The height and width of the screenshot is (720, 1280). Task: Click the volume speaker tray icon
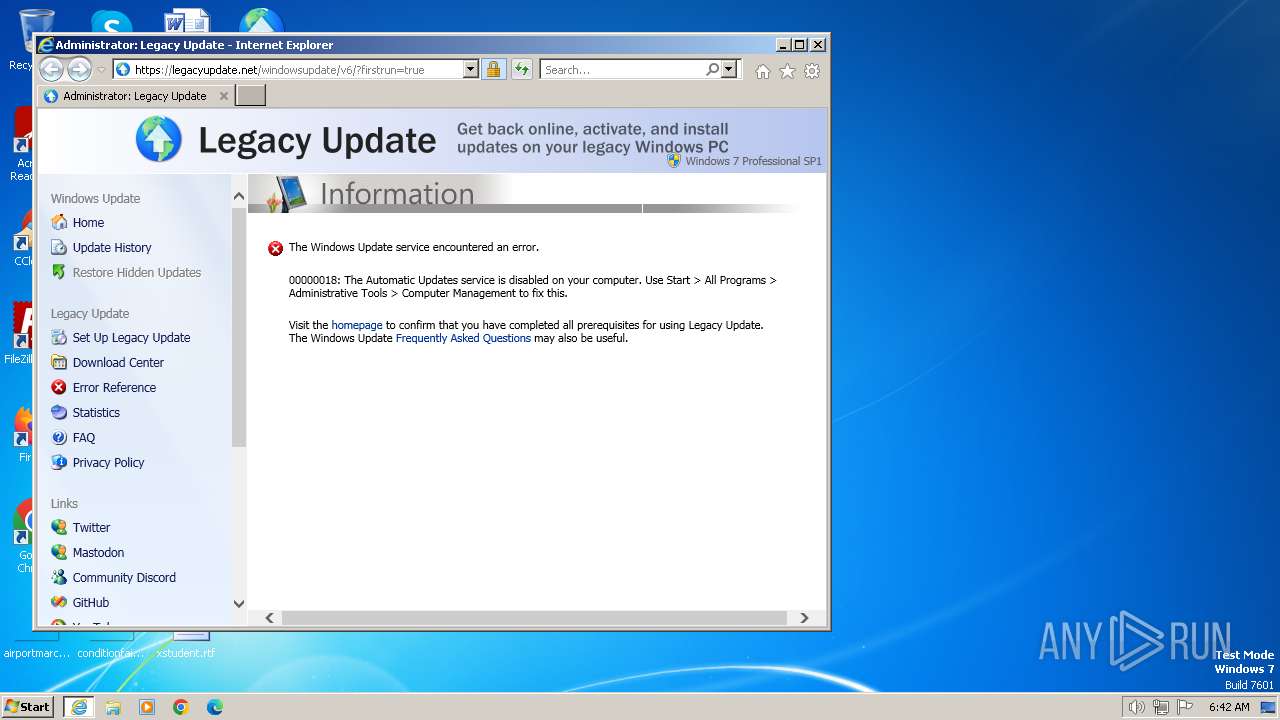point(1136,707)
